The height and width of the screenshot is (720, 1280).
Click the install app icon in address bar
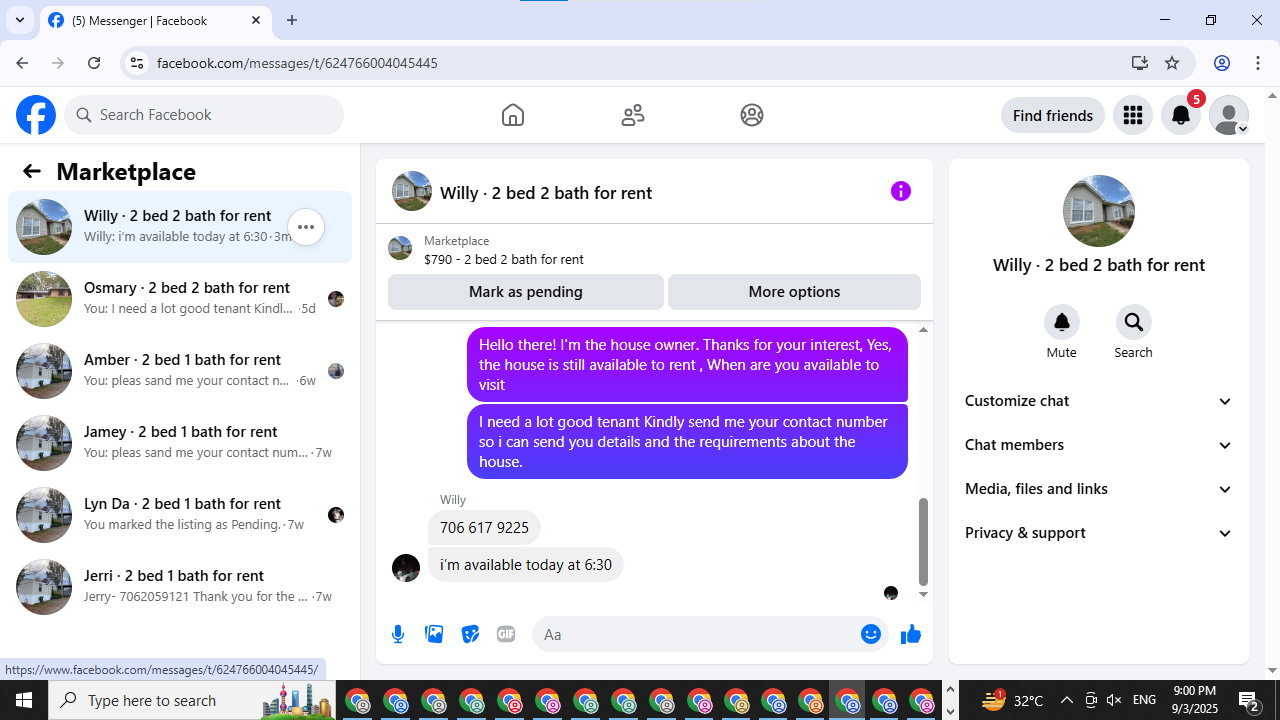click(1140, 63)
